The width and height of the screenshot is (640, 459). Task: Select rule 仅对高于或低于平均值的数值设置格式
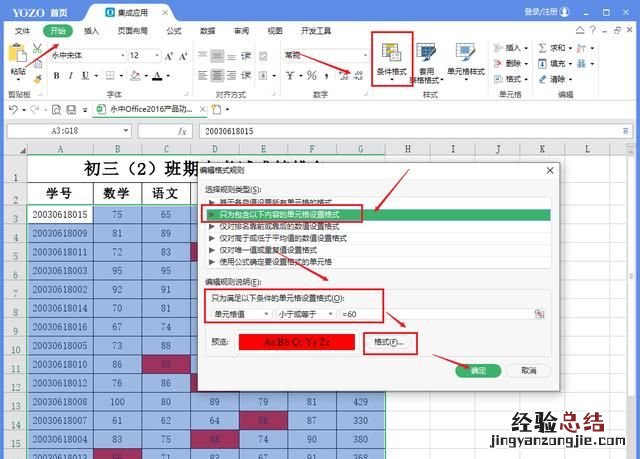(x=380, y=238)
